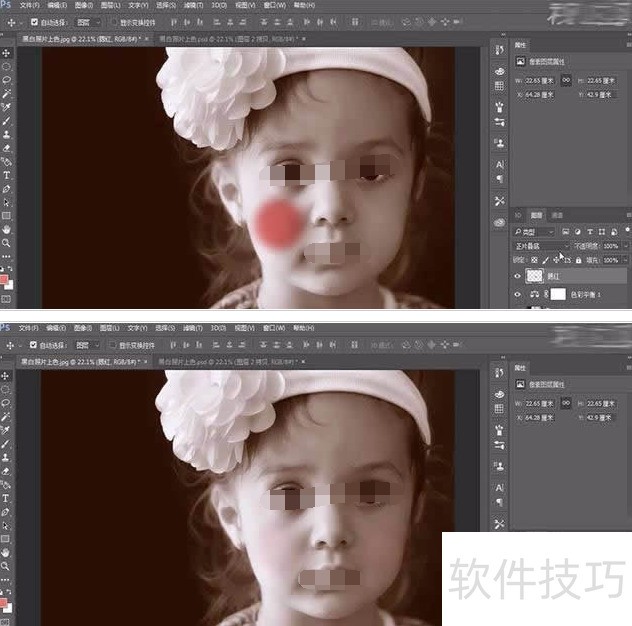Hide the 色彩平衡 1 layer eye icon

[x=518, y=295]
